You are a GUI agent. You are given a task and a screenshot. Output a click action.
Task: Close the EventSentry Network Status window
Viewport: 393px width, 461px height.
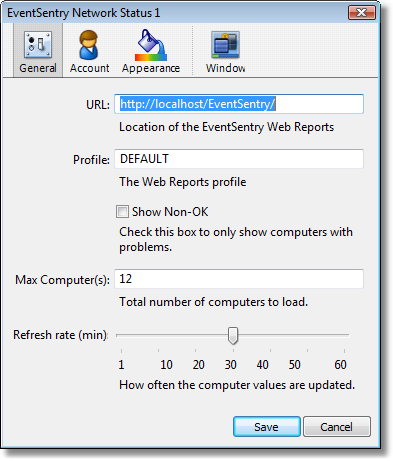pyautogui.click(x=362, y=13)
